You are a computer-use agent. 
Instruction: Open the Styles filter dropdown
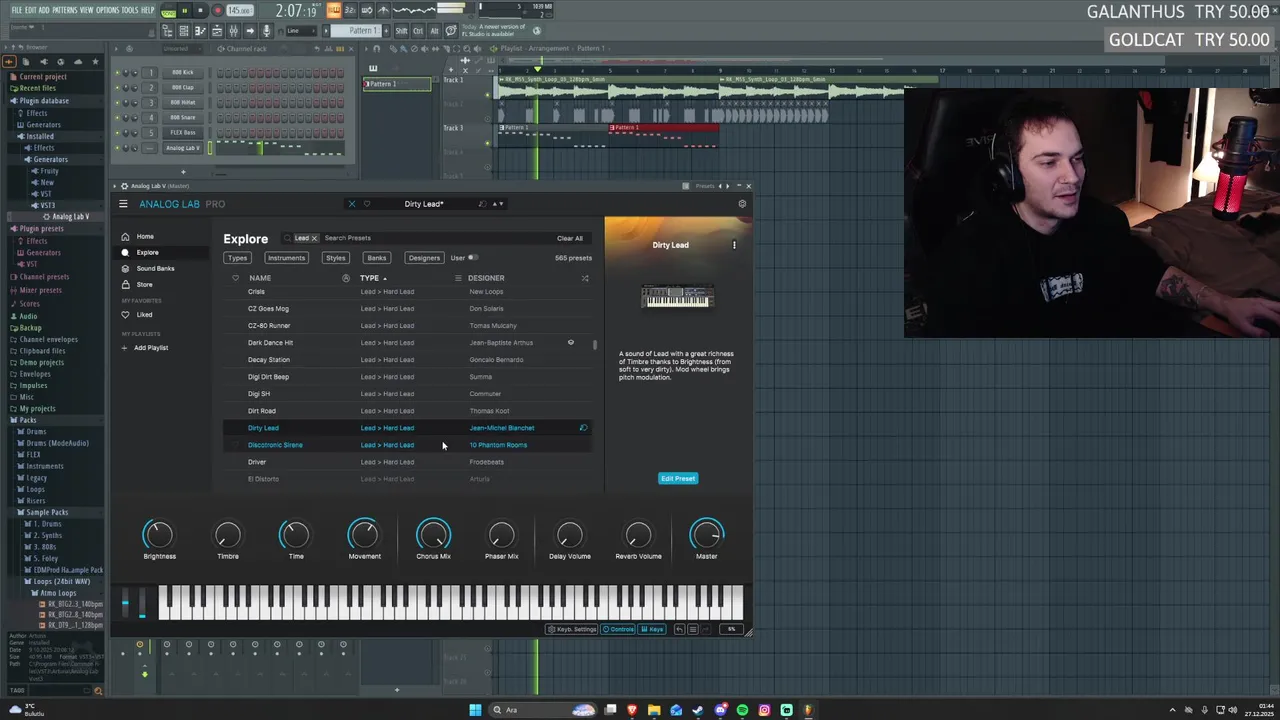click(335, 258)
